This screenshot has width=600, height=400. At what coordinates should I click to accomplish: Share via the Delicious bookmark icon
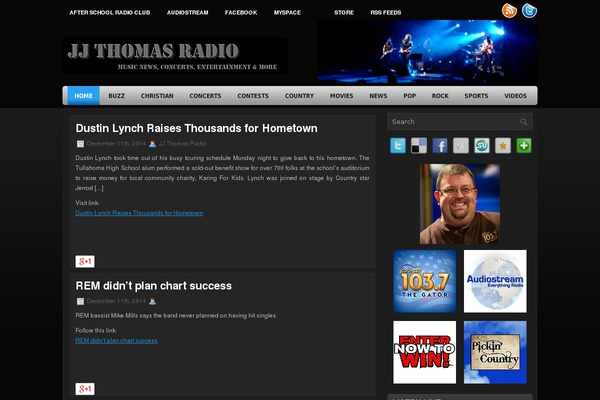[419, 146]
